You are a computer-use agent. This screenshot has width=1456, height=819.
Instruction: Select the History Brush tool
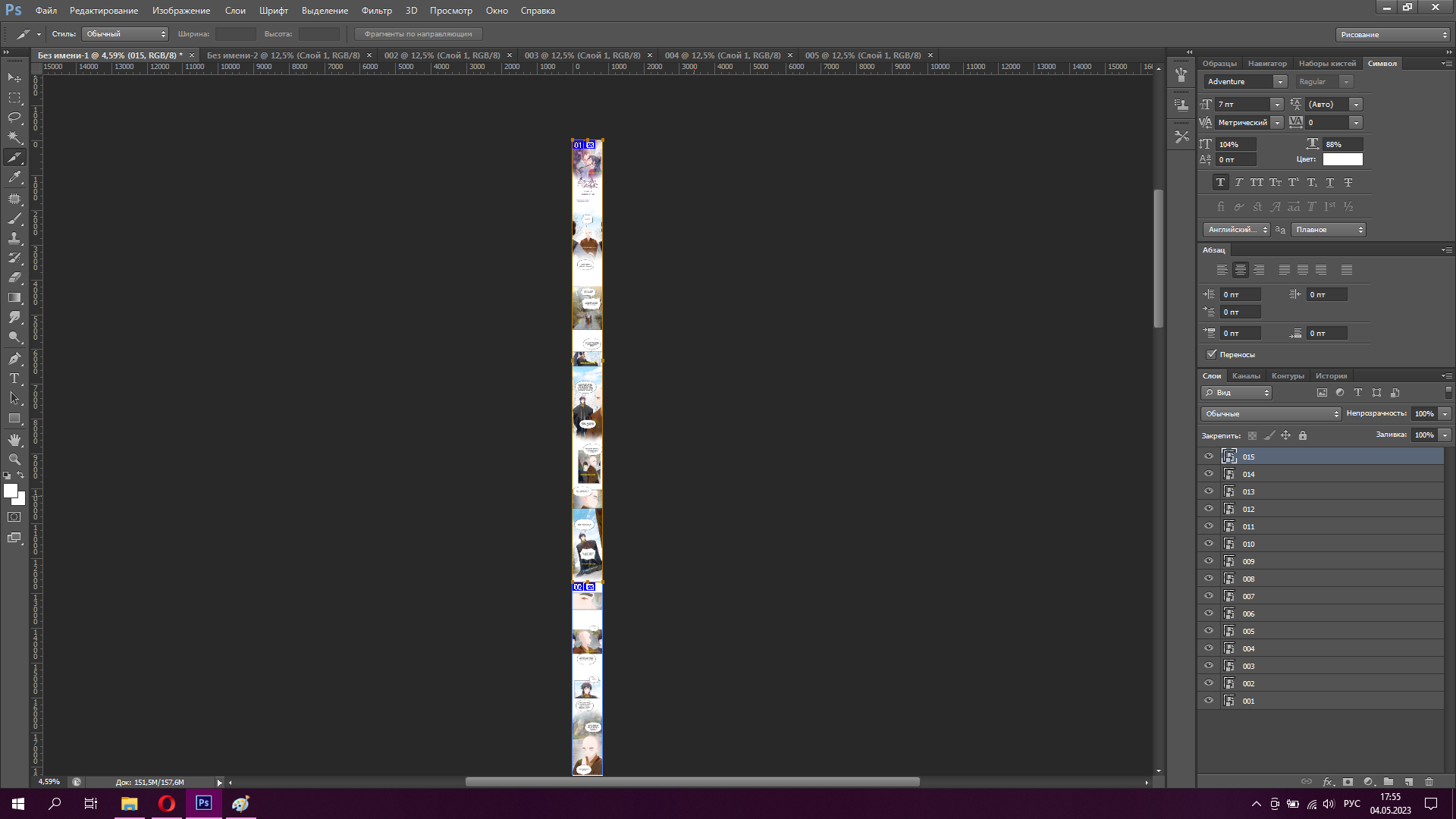tap(14, 258)
